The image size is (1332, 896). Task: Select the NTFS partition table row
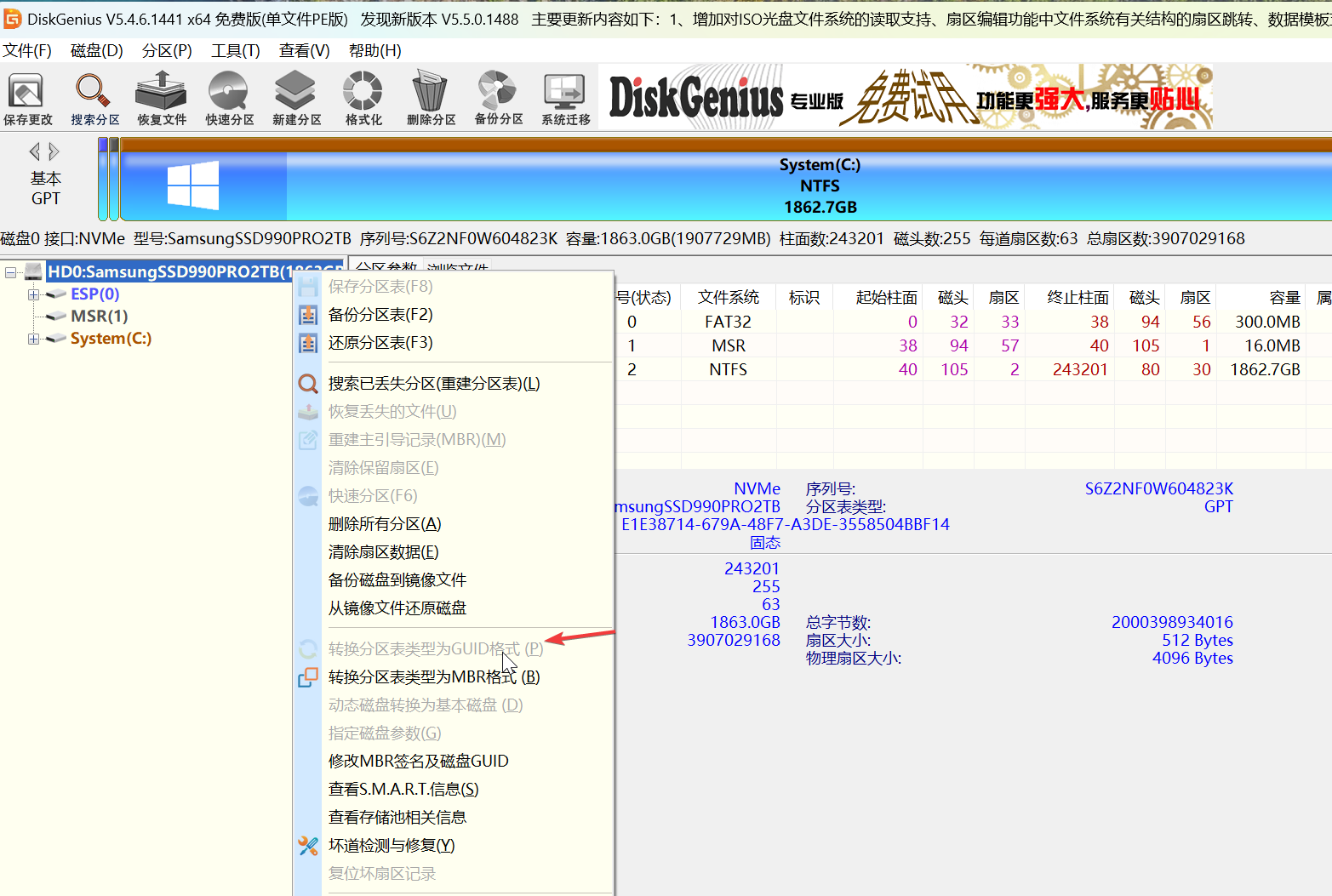point(973,370)
